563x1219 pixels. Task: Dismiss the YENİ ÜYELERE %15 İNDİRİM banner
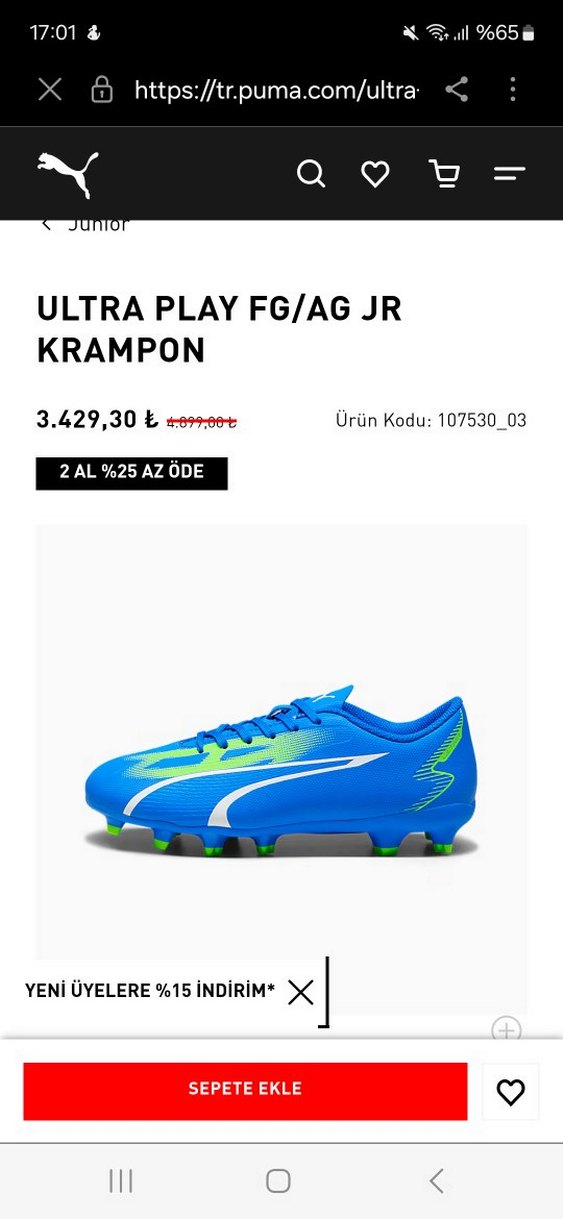[x=301, y=992]
